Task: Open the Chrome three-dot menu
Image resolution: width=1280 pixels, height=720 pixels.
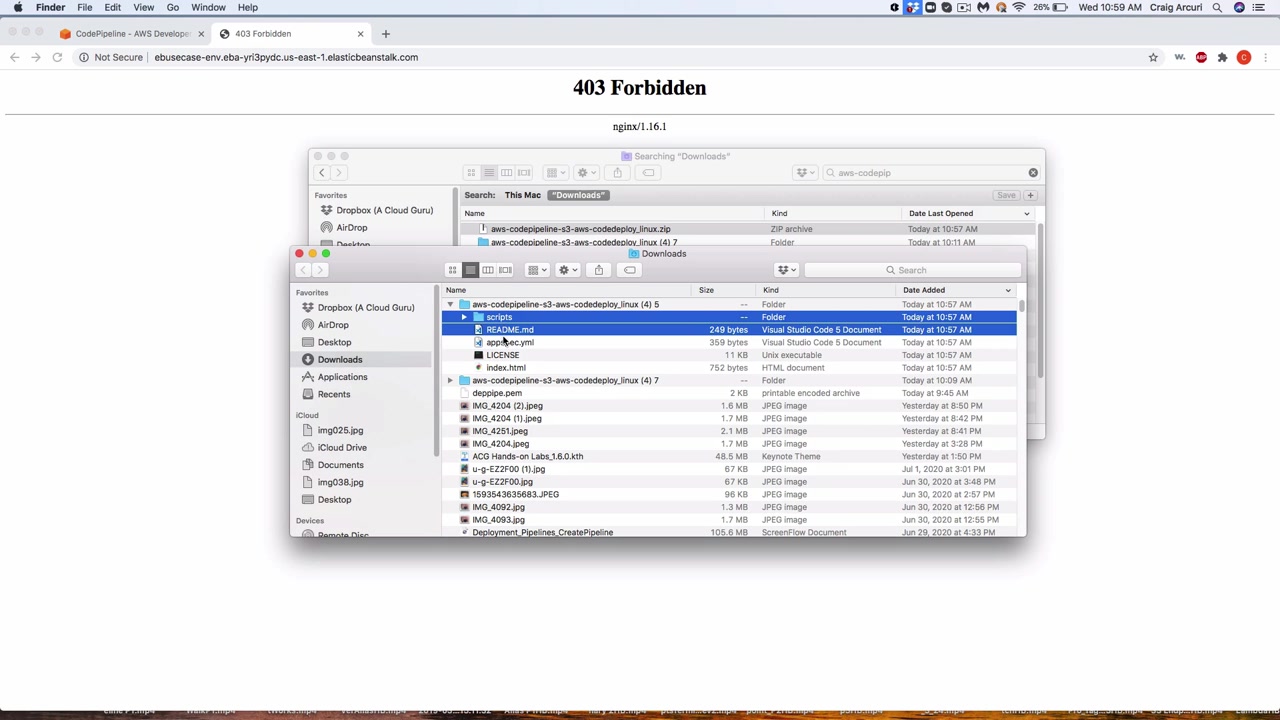Action: (1265, 57)
